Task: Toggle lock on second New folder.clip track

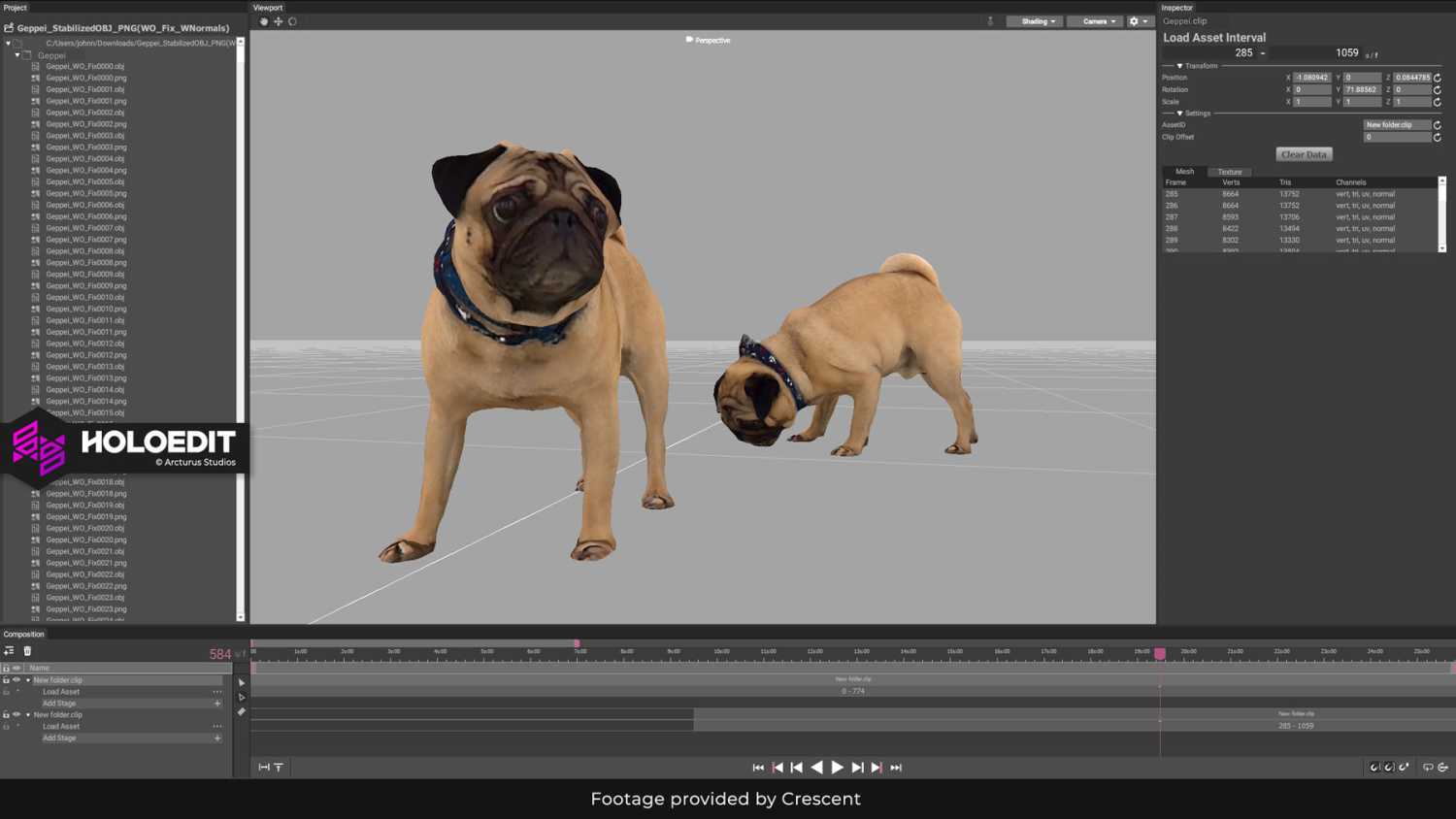Action: point(6,715)
